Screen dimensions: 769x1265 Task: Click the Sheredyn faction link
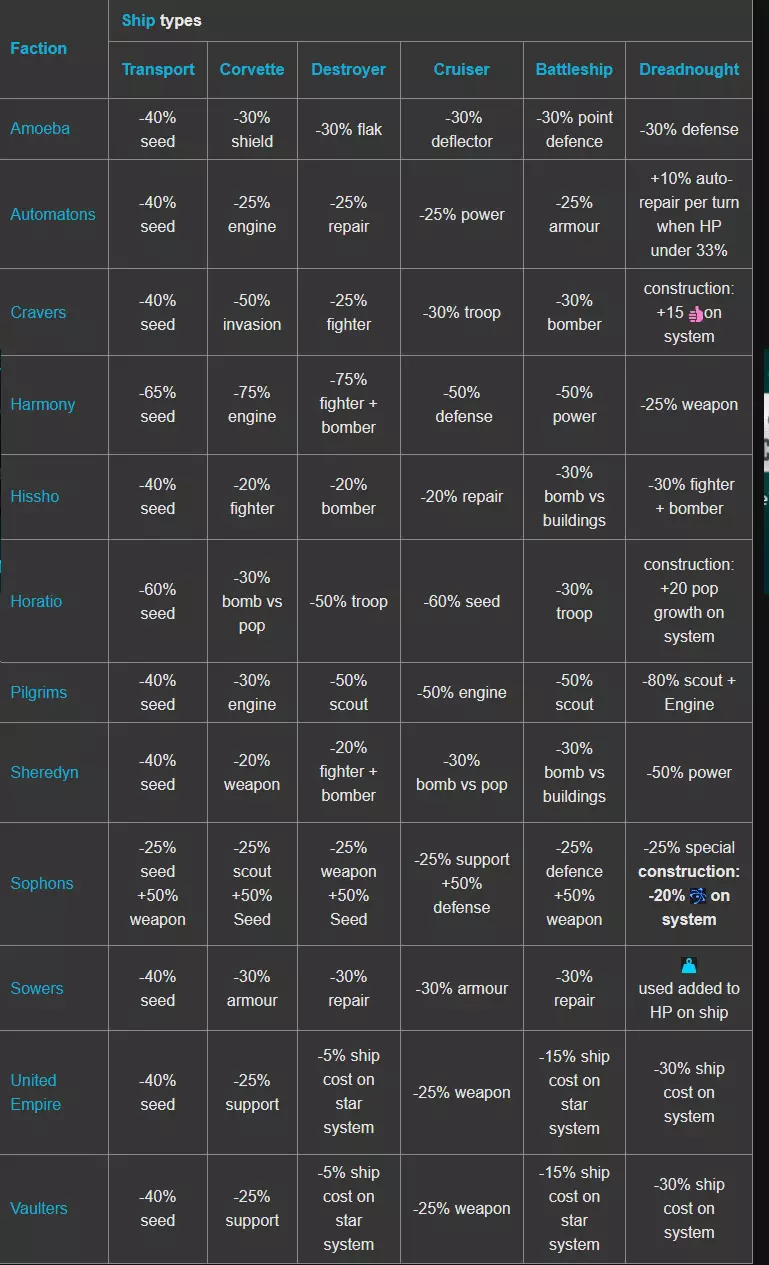pyautogui.click(x=44, y=772)
